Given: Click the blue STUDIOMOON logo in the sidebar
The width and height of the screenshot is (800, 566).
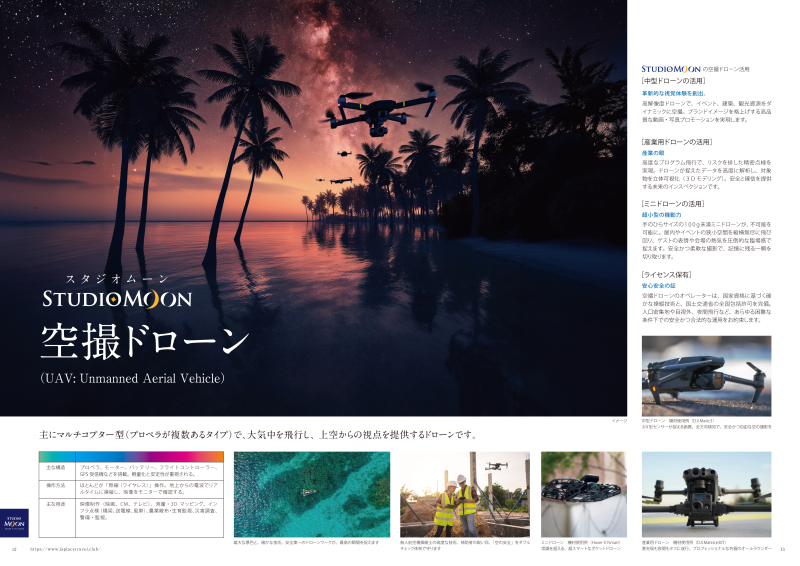Looking at the screenshot, I should pyautogui.click(x=670, y=69).
